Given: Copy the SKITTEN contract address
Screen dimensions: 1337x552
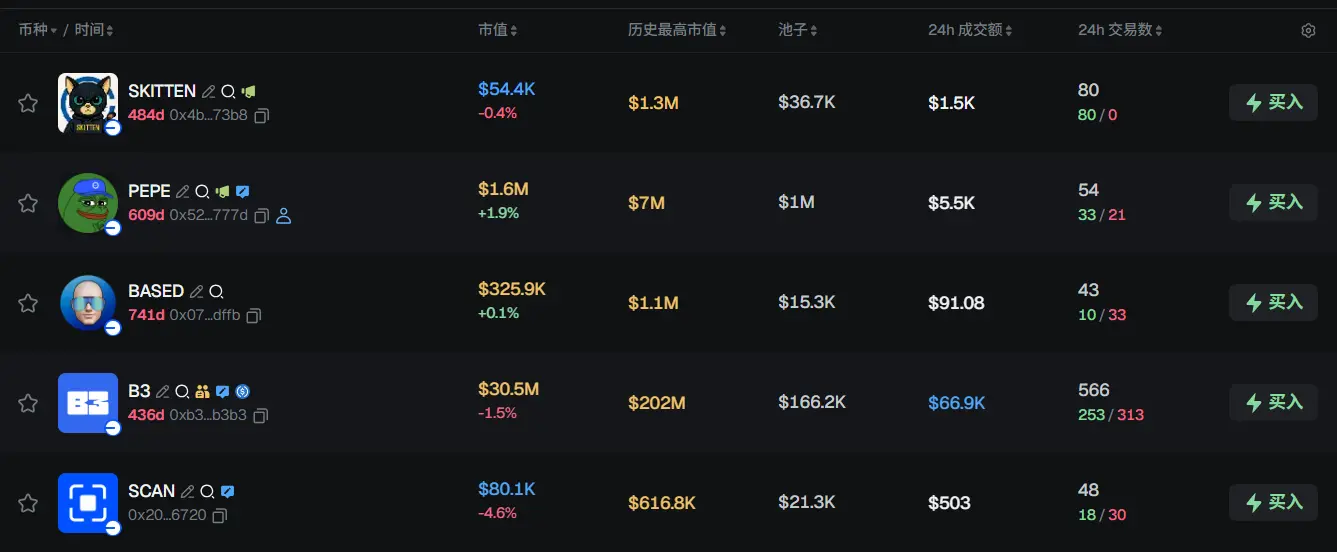Looking at the screenshot, I should (262, 115).
